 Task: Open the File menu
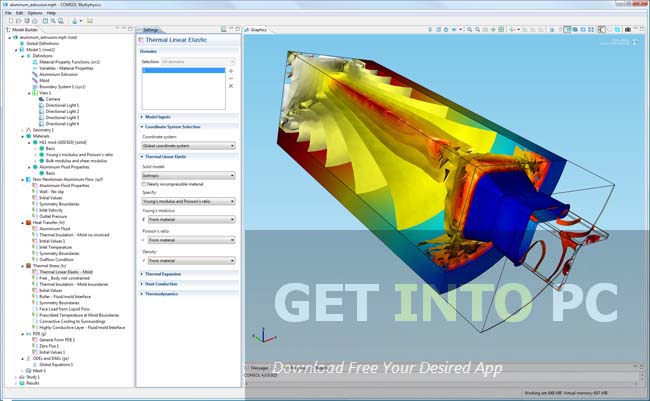coord(8,13)
